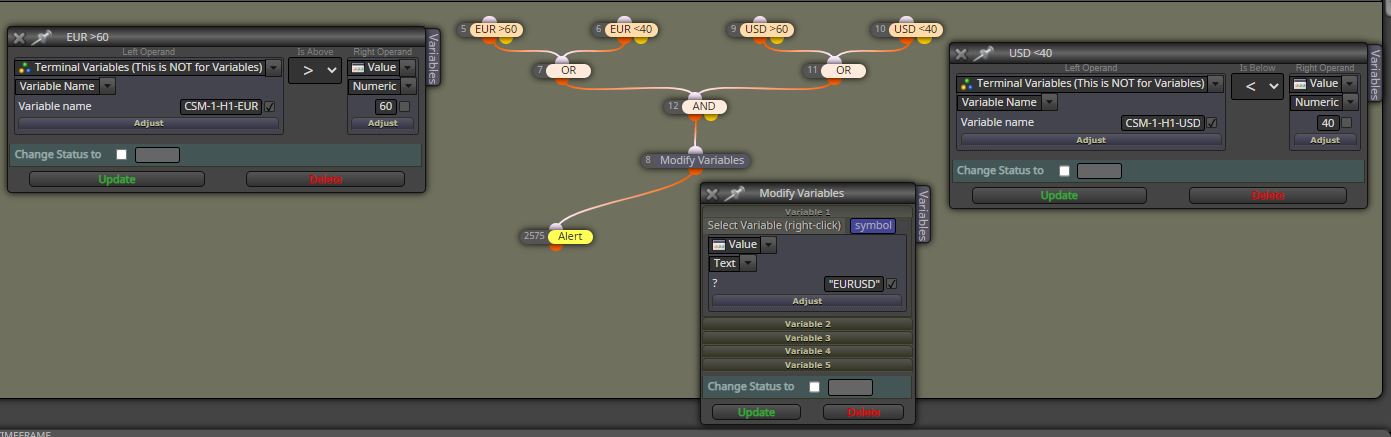Open Variables side tab of Modify Variables panel
The height and width of the screenshot is (437, 1391).
(923, 214)
